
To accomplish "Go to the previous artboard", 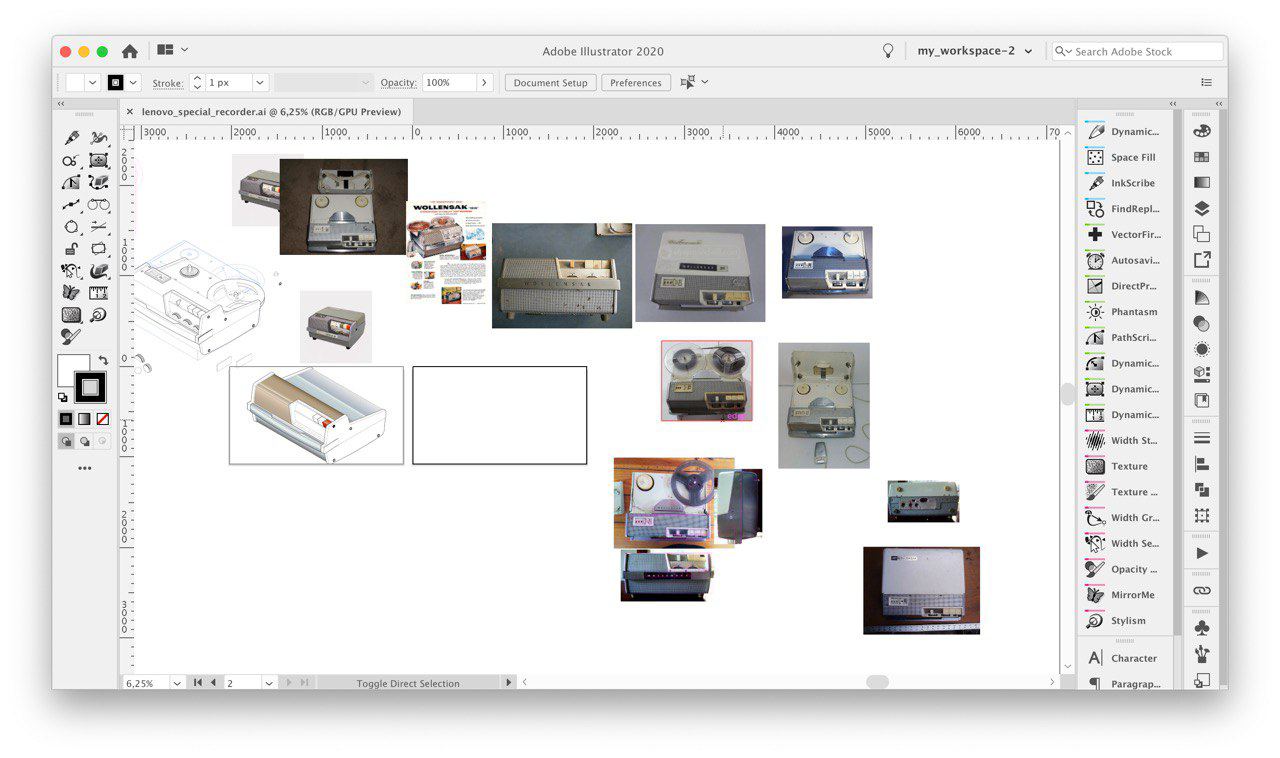I will click(213, 683).
